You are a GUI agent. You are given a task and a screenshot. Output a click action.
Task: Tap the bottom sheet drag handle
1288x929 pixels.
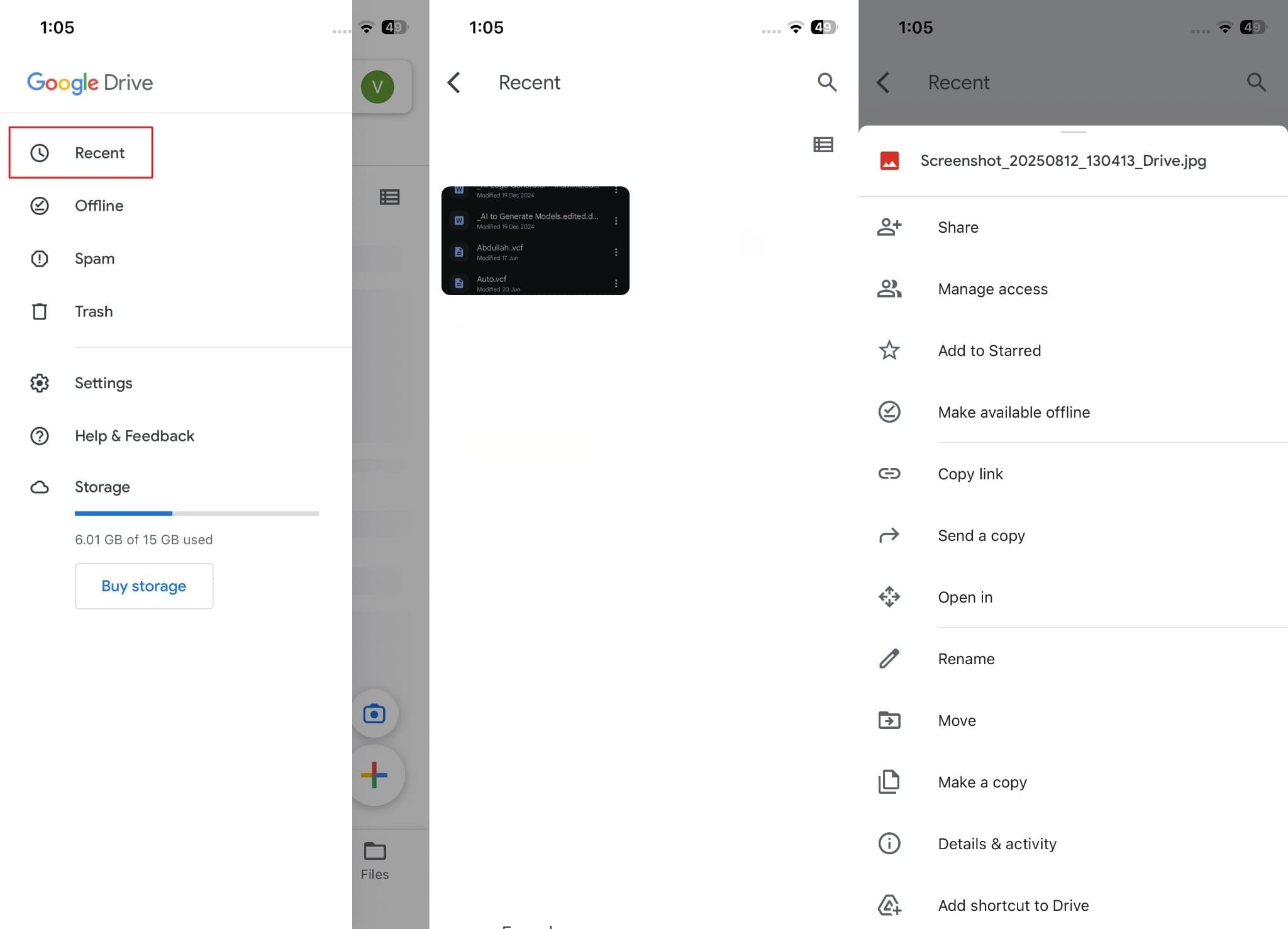(1073, 132)
